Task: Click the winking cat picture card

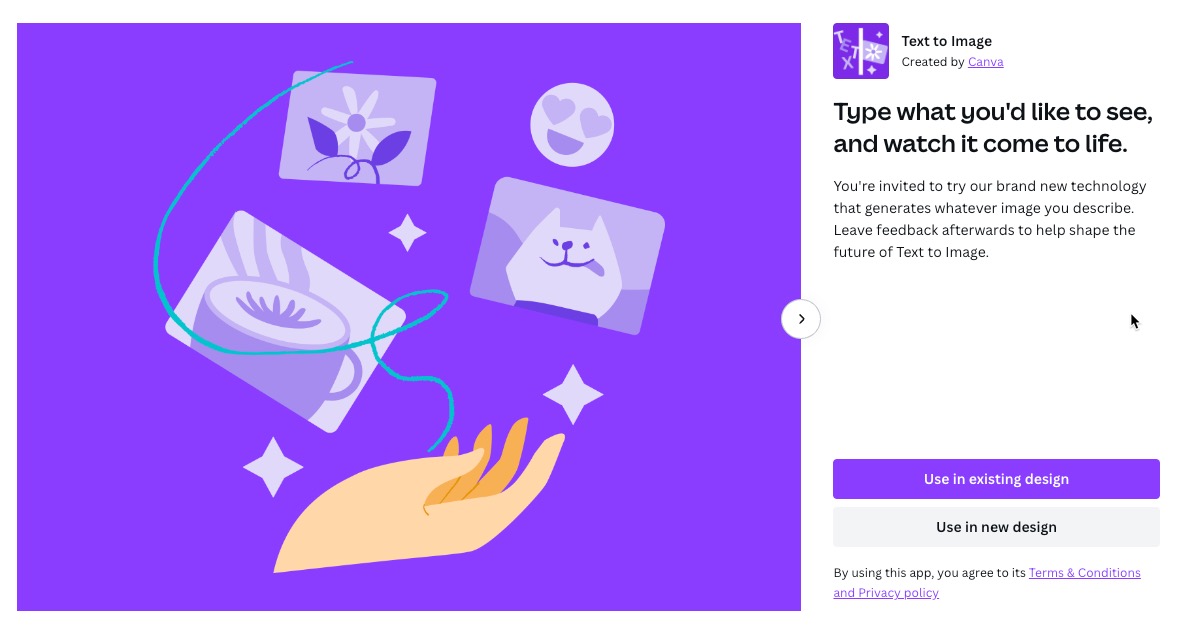Action: (x=568, y=256)
